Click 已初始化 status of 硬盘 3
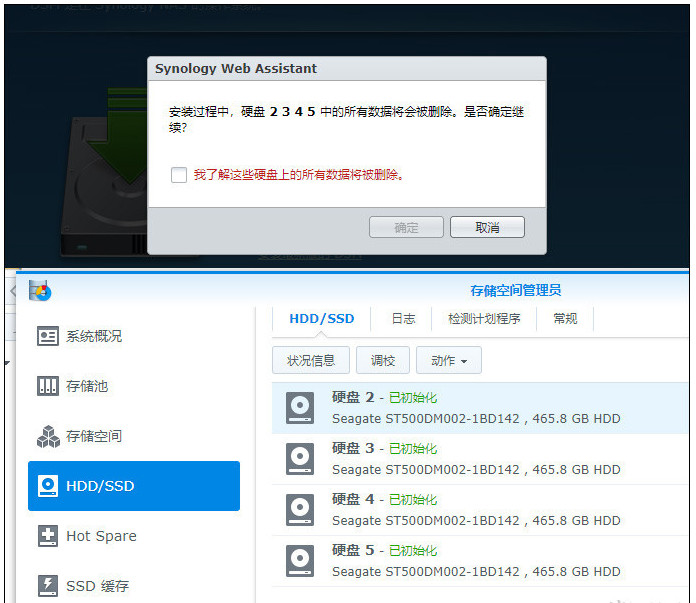 [x=413, y=448]
